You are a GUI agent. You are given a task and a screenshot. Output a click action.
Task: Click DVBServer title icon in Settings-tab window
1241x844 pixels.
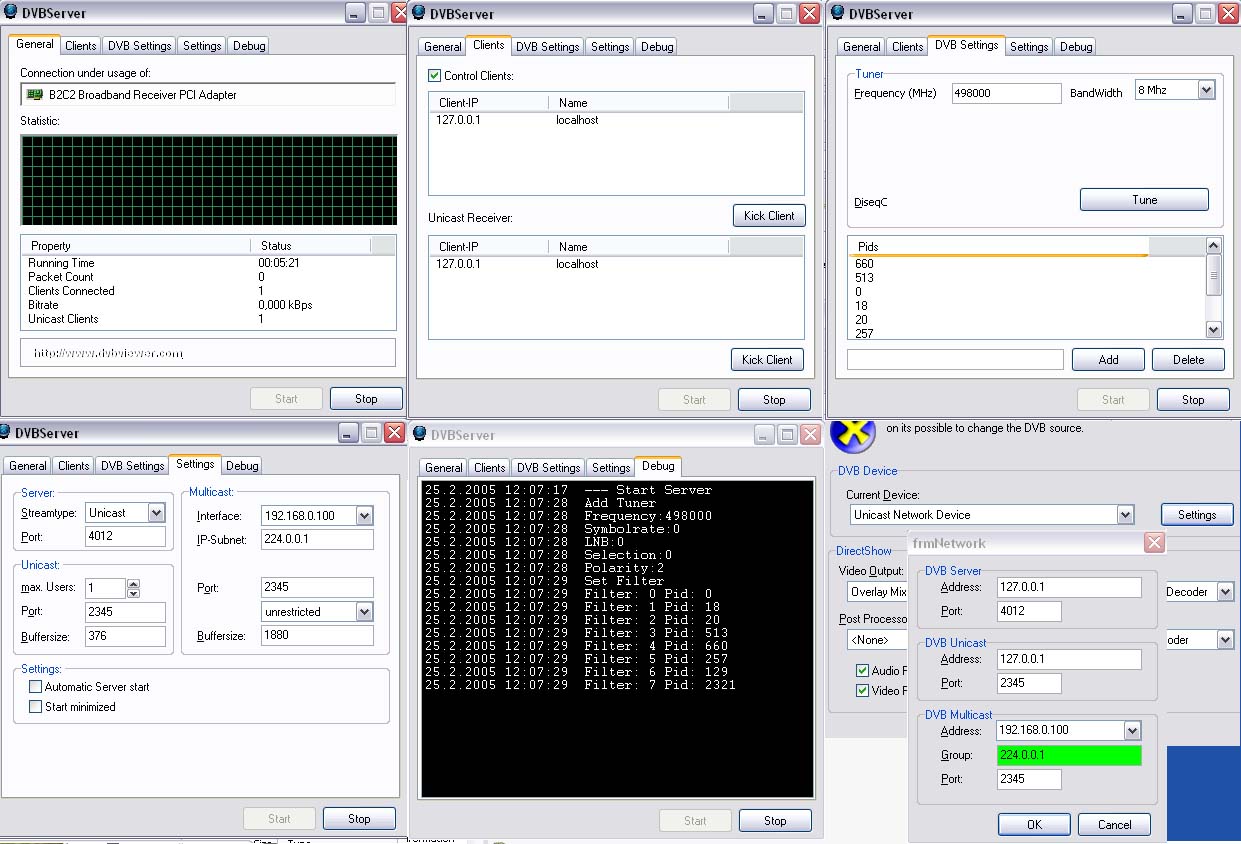(4, 432)
